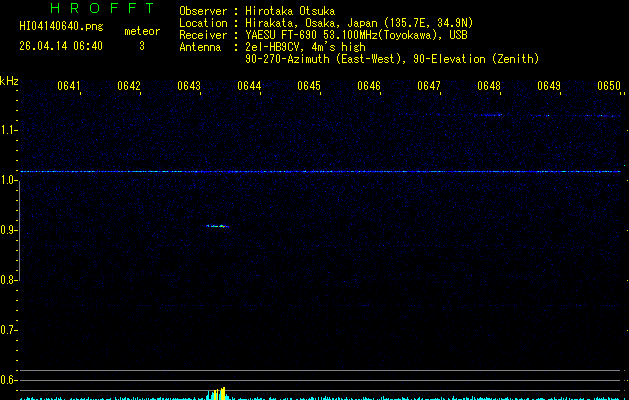Click the kHz axis unit label
Image resolution: width=629 pixels, height=400 pixels.
pos(9,81)
